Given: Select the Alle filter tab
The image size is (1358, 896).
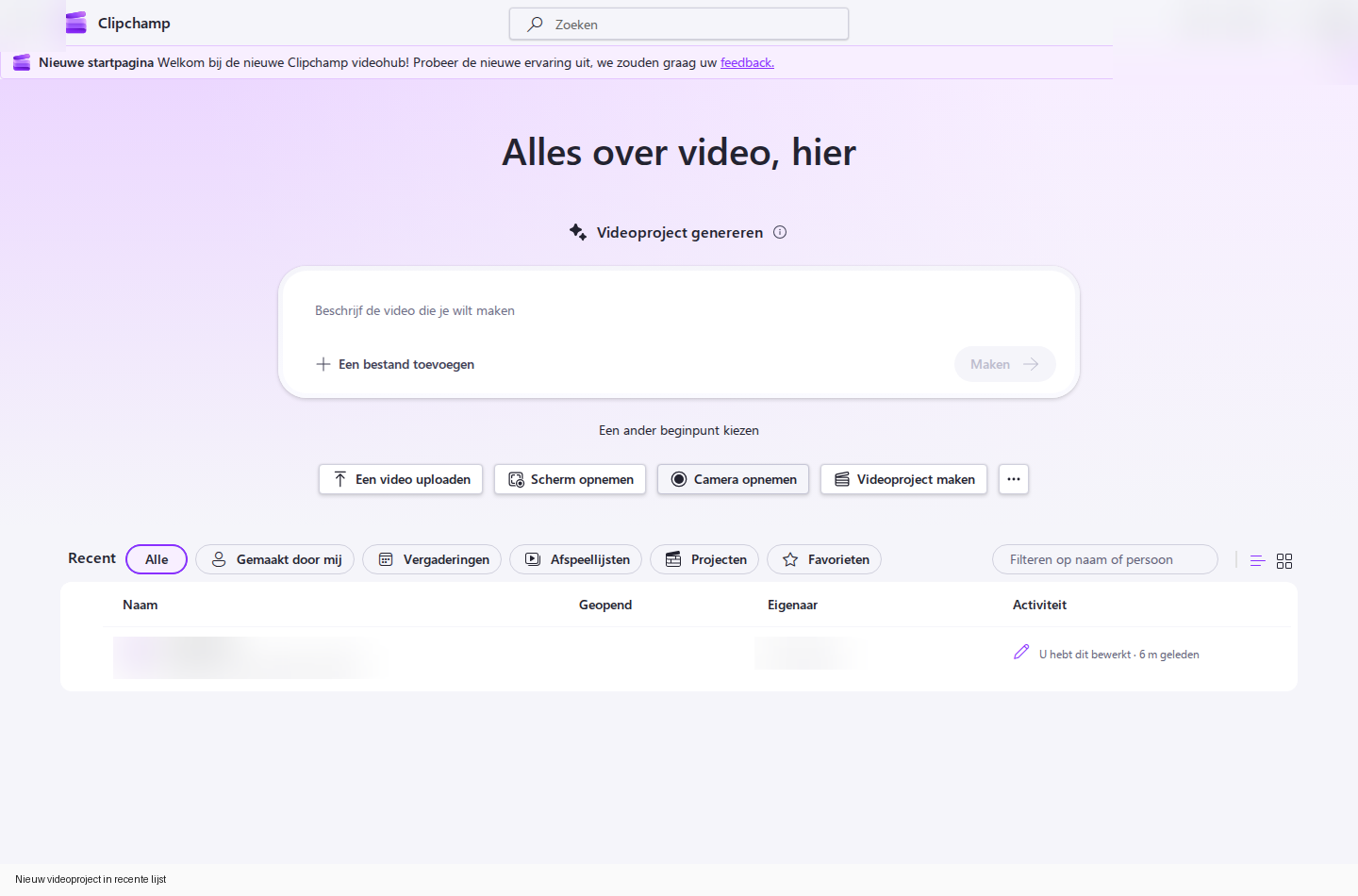Looking at the screenshot, I should click(157, 559).
